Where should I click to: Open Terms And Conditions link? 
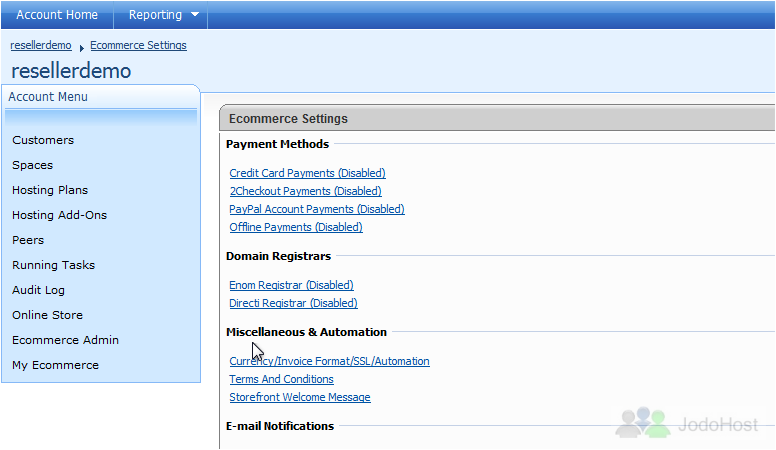282,379
